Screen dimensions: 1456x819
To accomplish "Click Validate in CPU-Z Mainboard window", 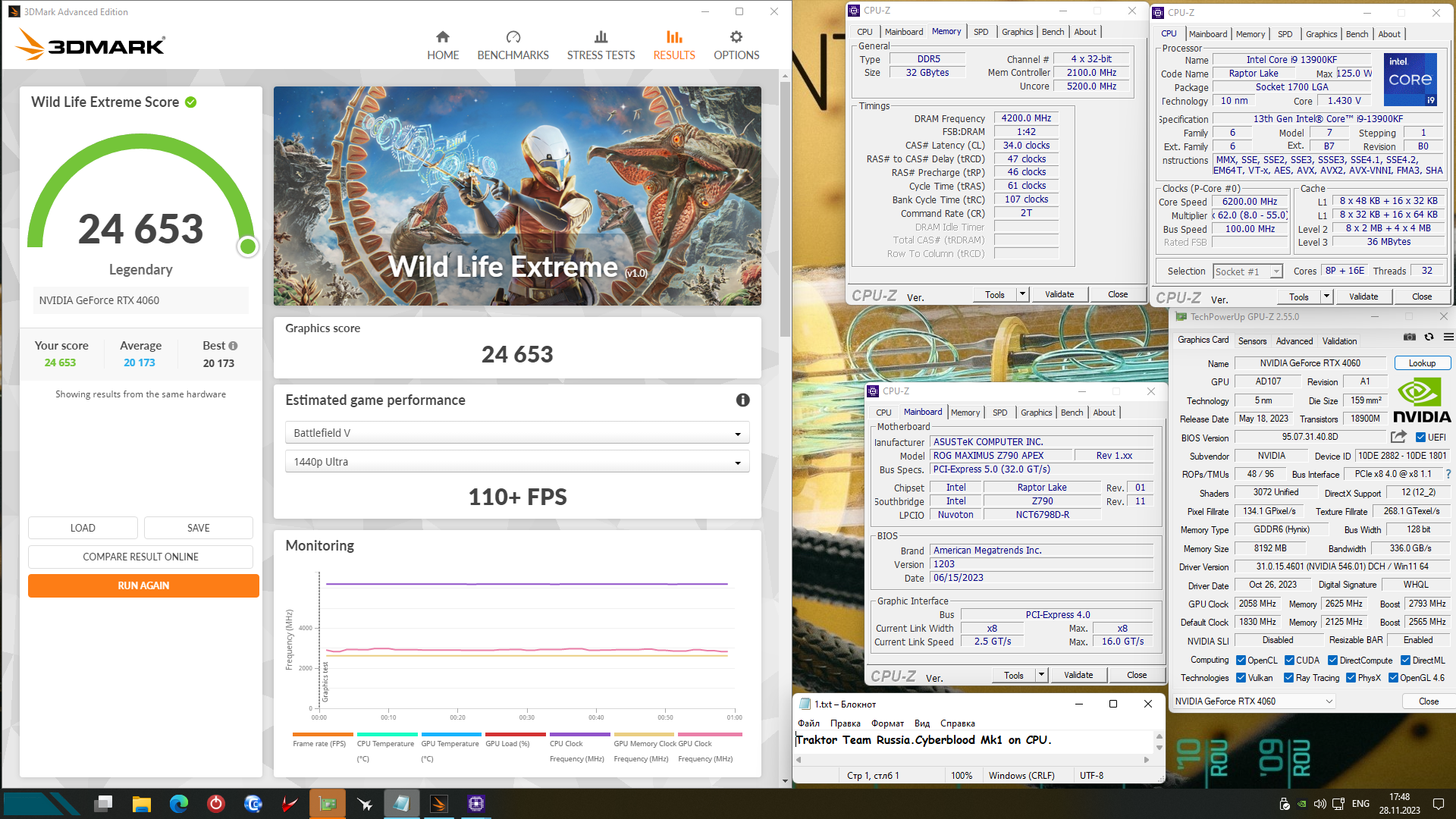I will [x=1078, y=675].
